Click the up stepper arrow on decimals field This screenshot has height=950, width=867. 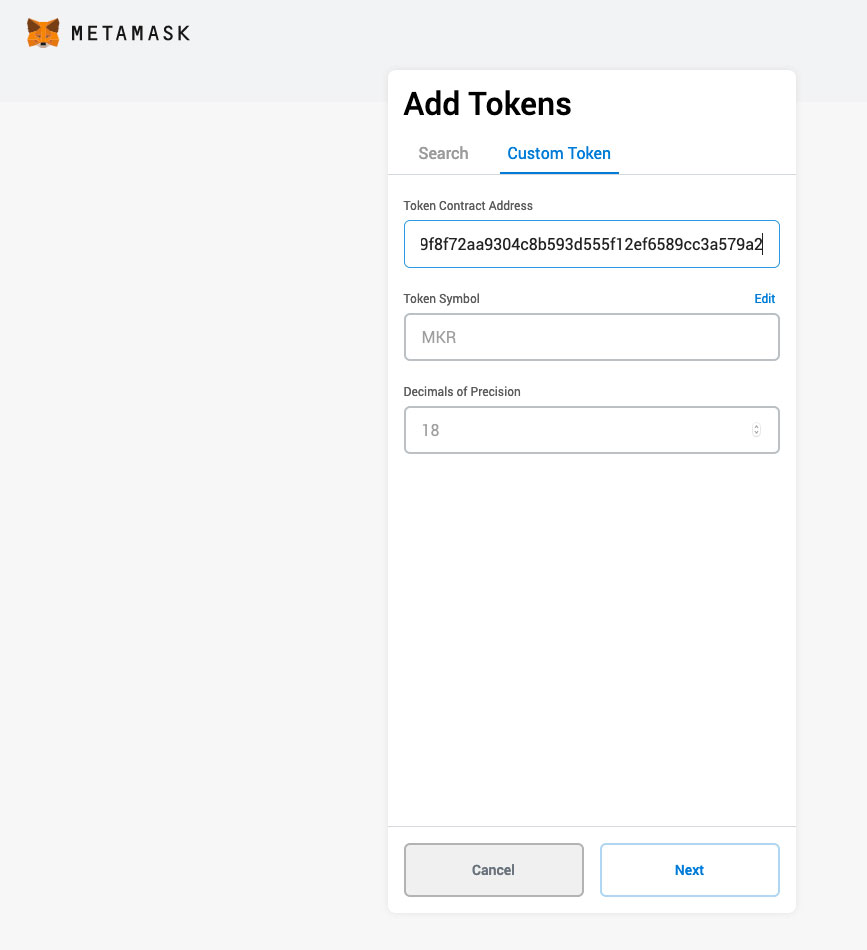[x=757, y=425]
